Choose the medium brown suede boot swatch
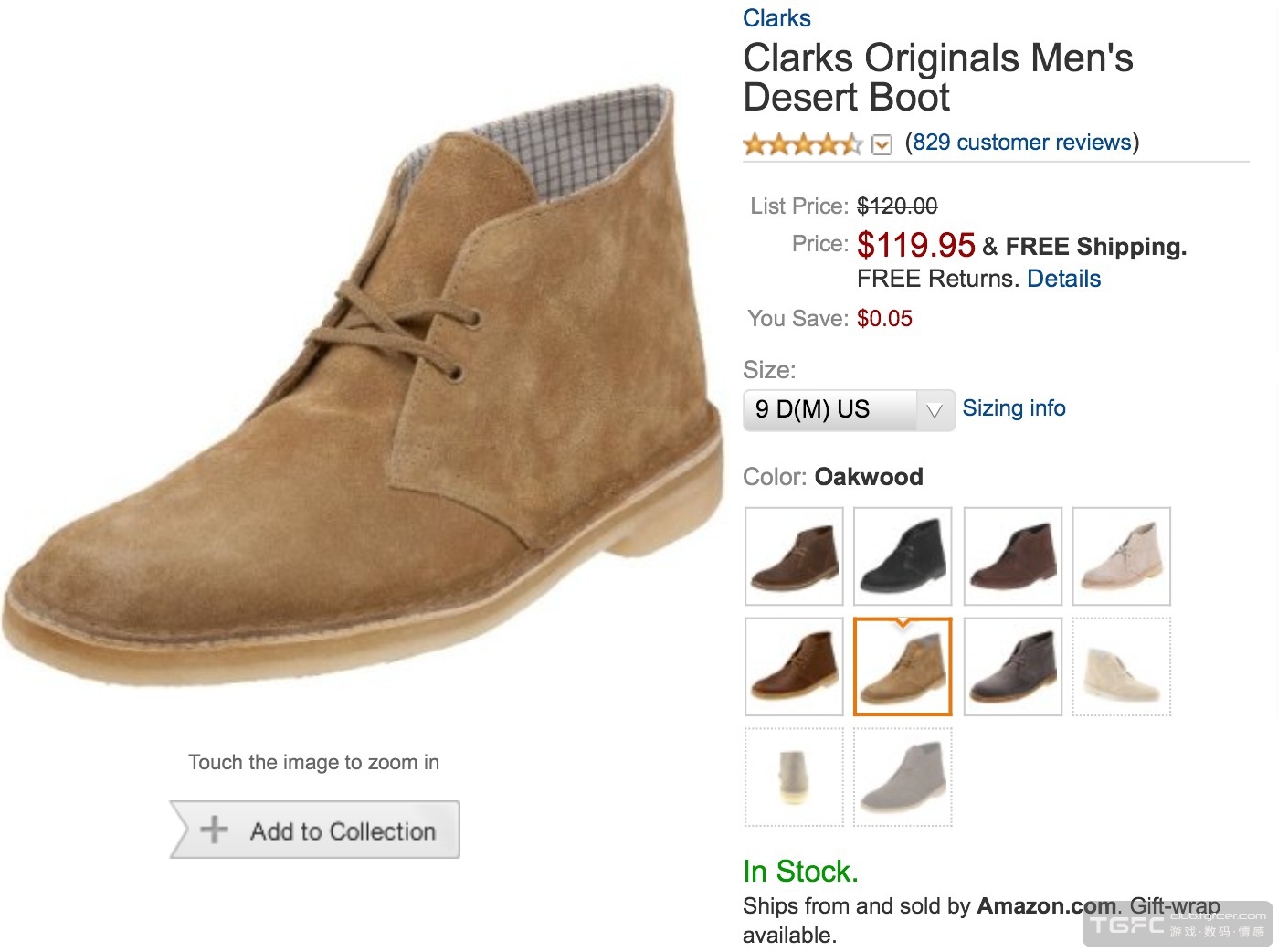The image size is (1278, 952). [794, 556]
